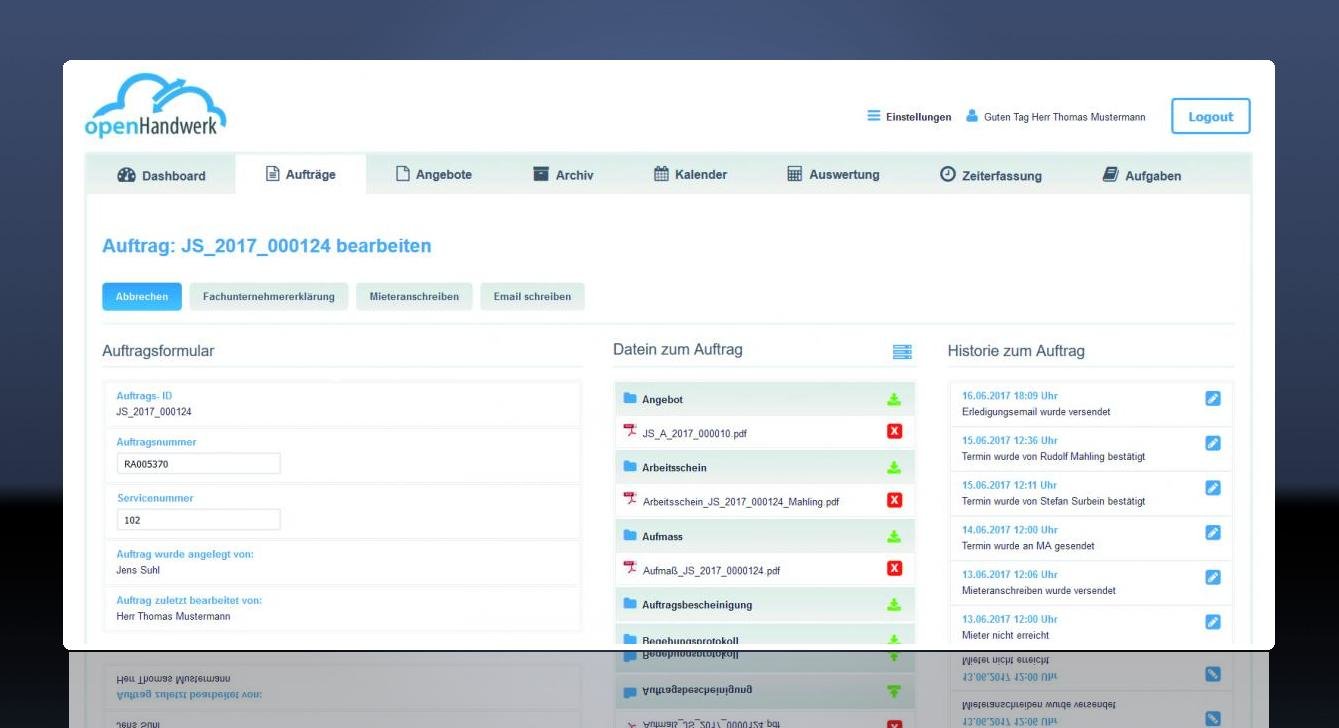Image resolution: width=1339 pixels, height=728 pixels.
Task: Open the Aufträge tab
Action: [300, 174]
